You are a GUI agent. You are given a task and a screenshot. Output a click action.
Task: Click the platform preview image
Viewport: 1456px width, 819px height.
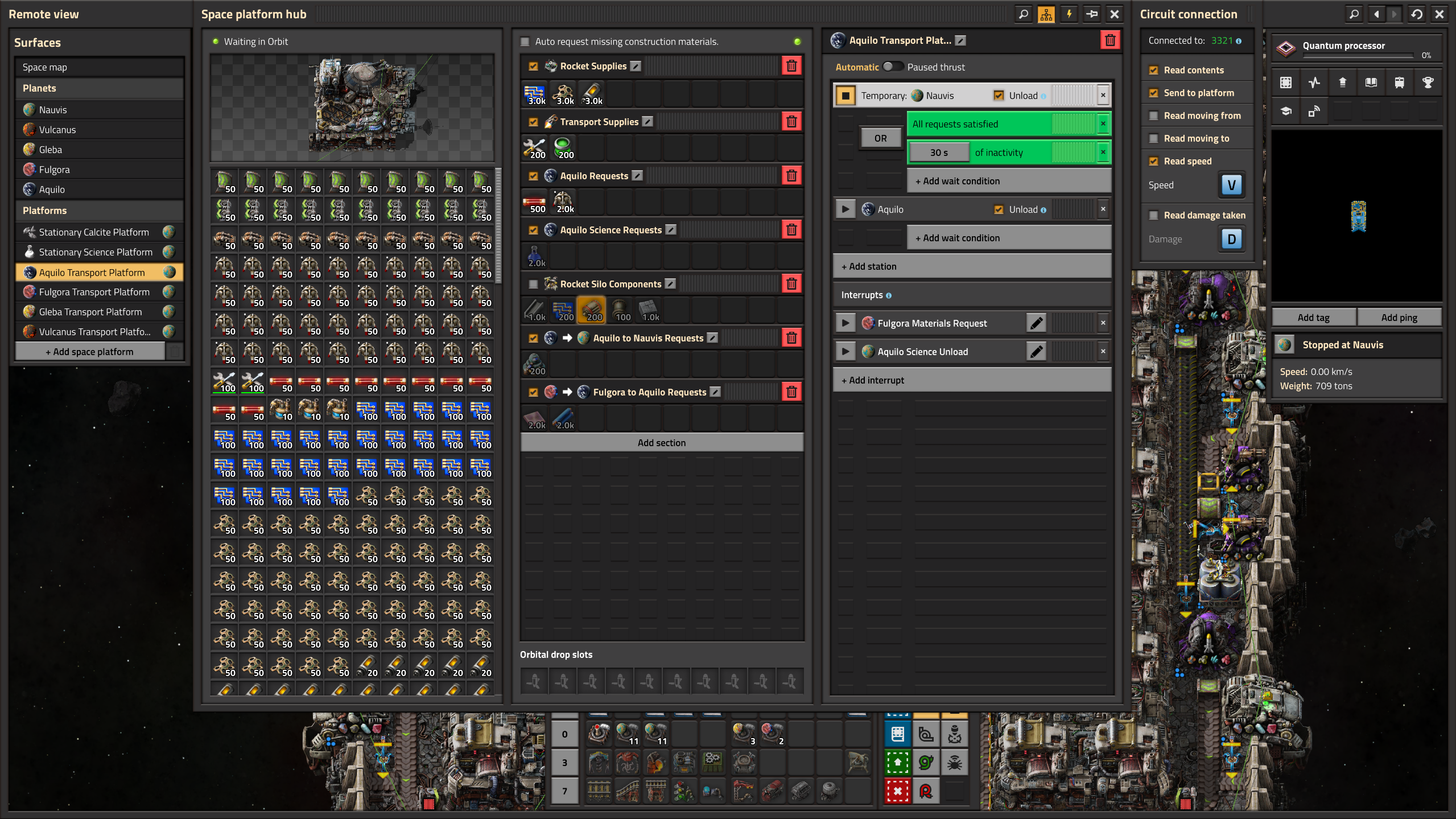point(352,108)
